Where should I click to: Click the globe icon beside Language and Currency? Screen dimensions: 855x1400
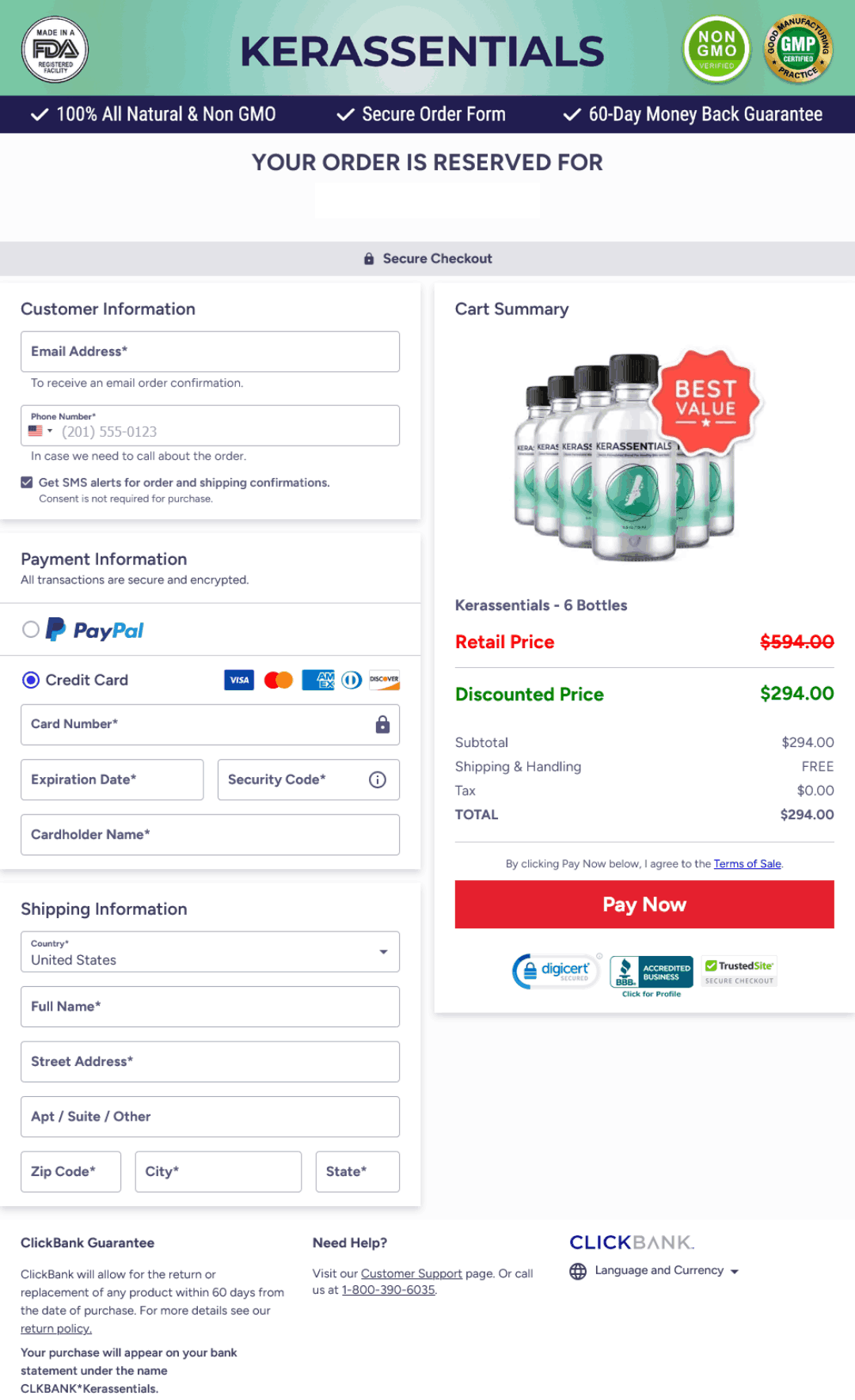click(x=578, y=1271)
